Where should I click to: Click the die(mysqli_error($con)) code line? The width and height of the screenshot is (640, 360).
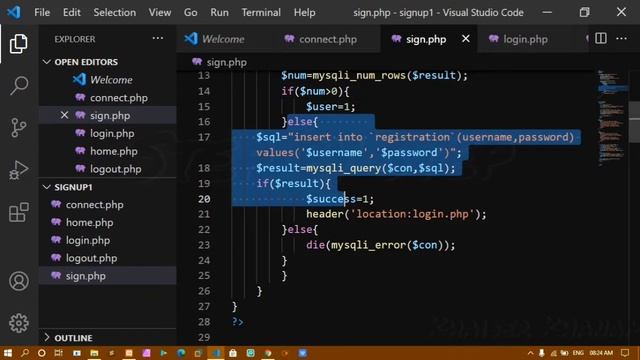380,245
